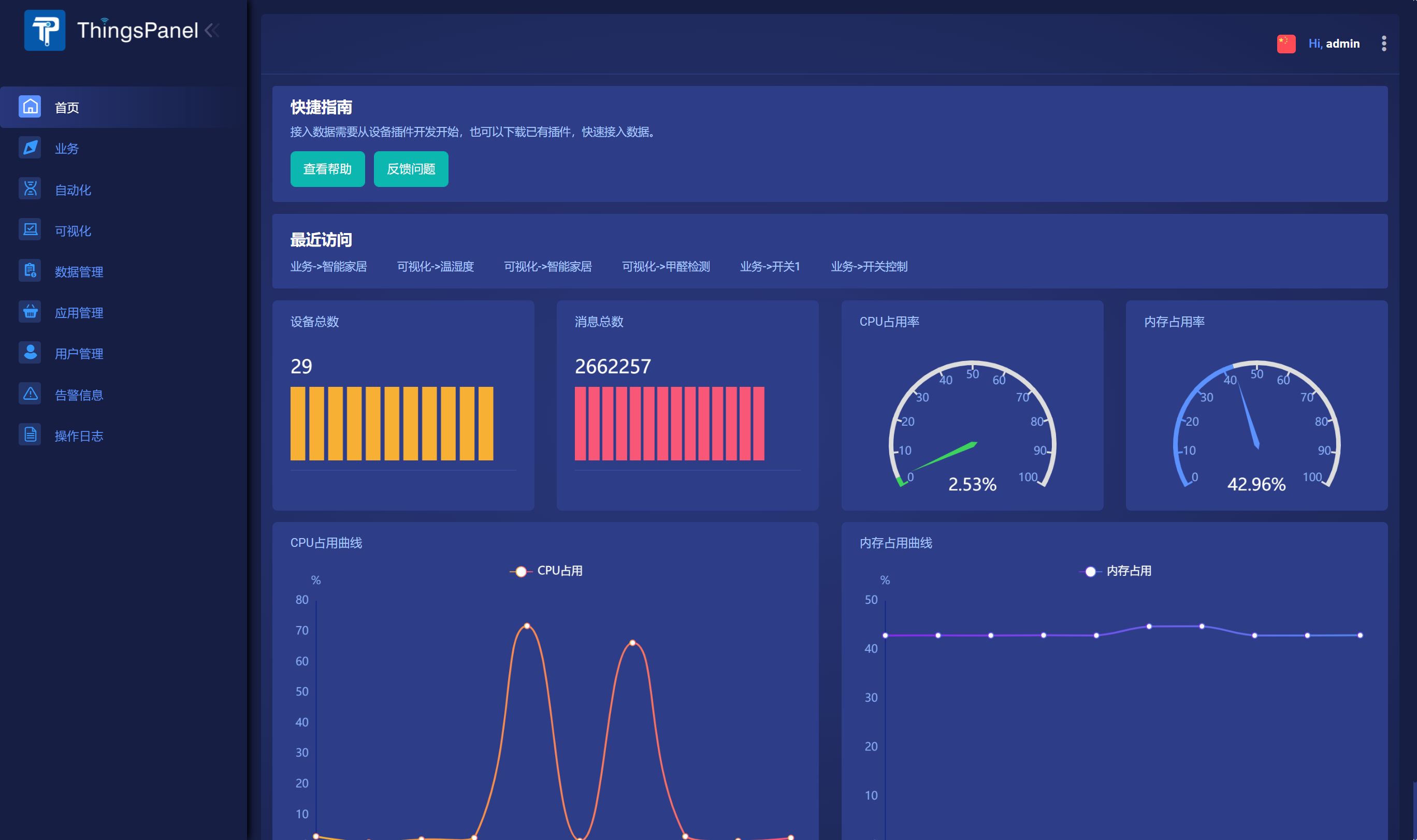Click the 告警信息 warning triangle icon
1417x840 pixels.
point(30,394)
